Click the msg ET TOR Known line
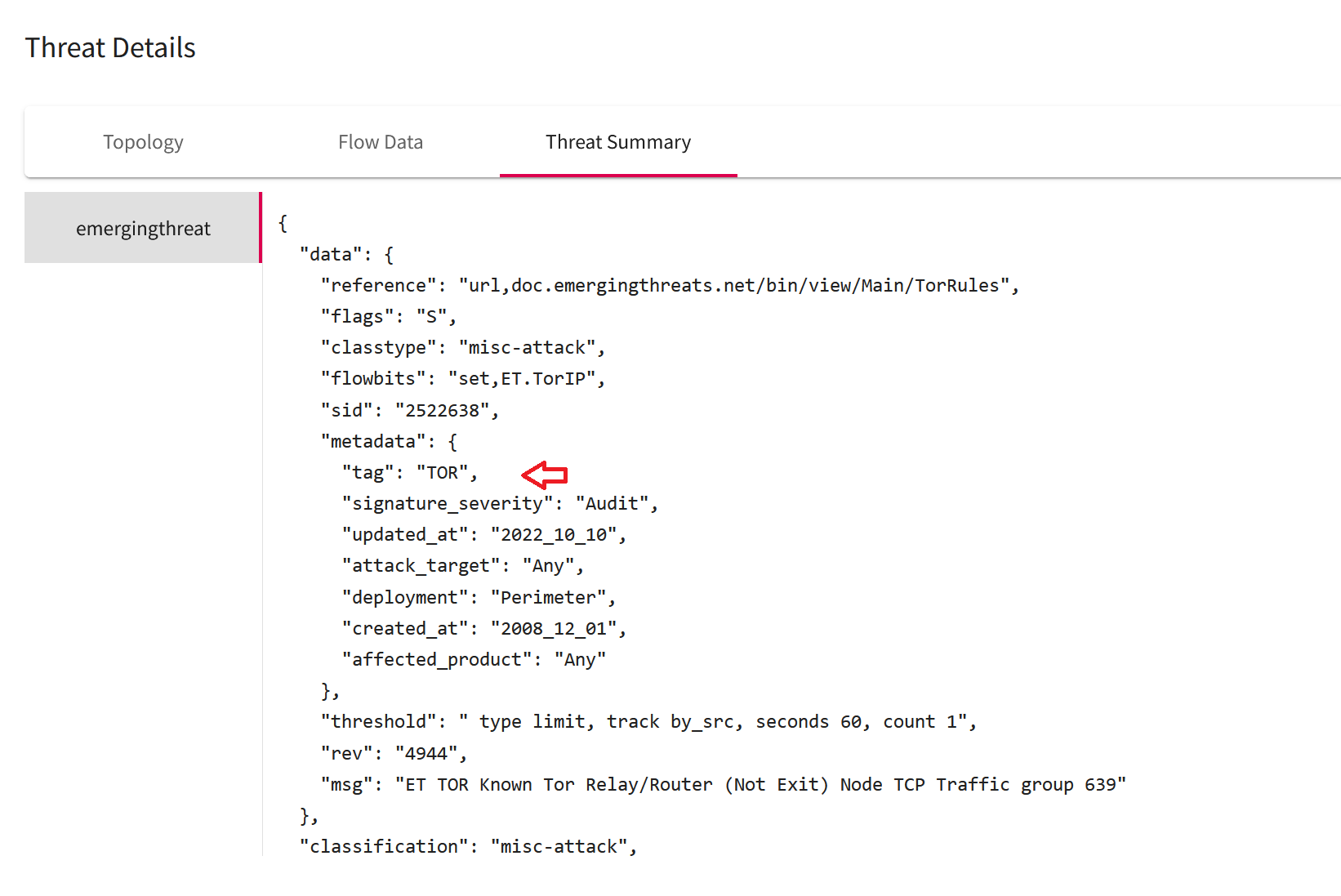1341x896 pixels. click(724, 785)
